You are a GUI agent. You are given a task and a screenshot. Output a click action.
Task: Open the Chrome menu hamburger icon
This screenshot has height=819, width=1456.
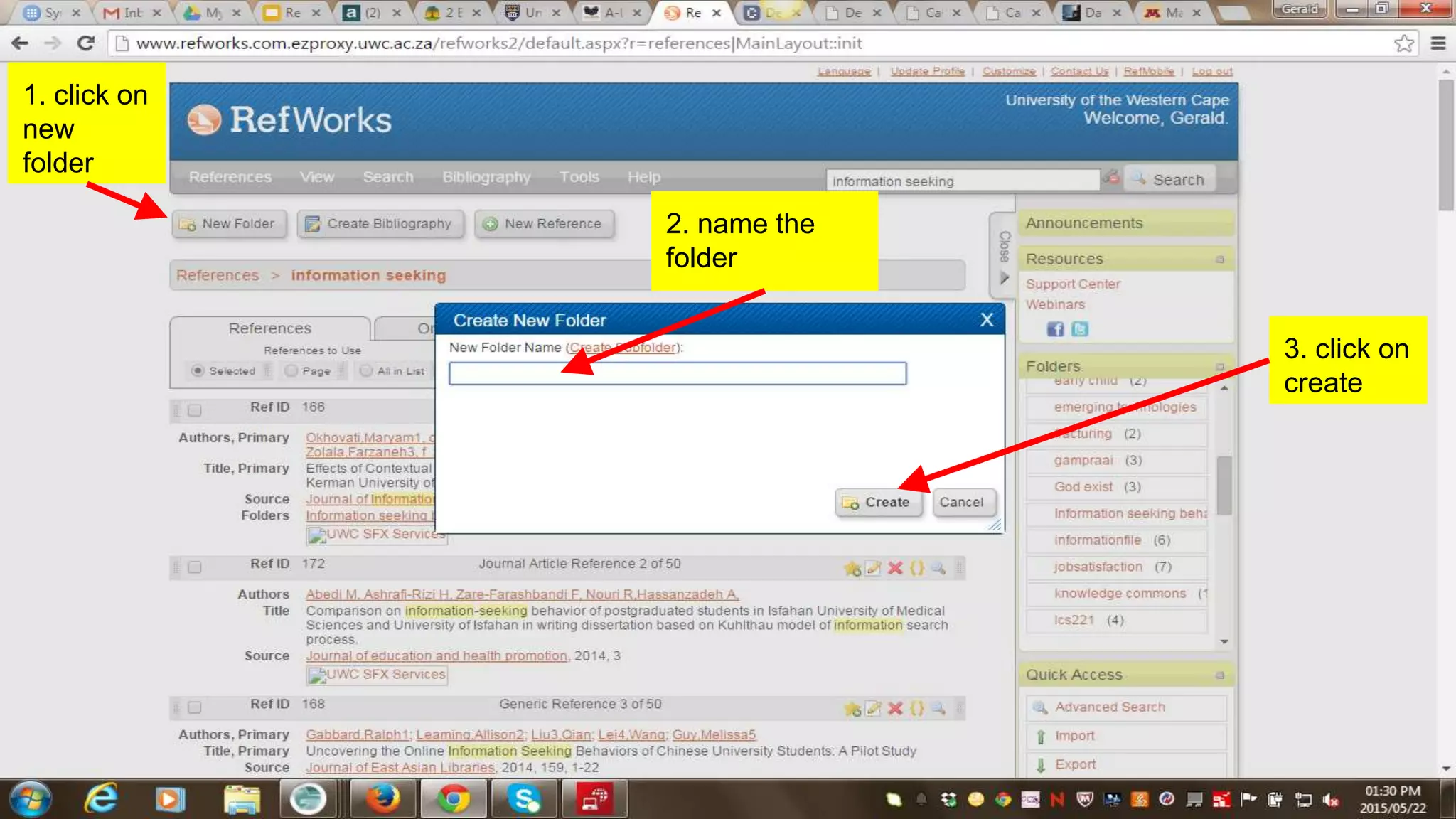click(x=1438, y=43)
